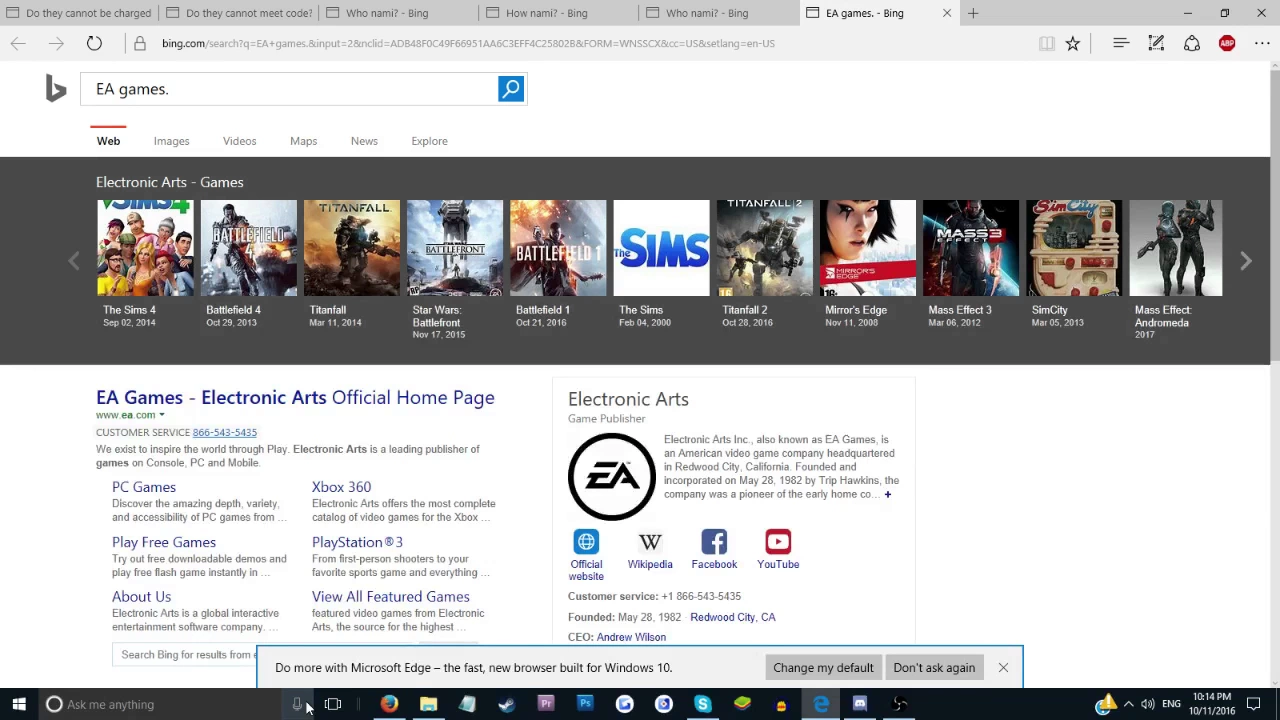The width and height of the screenshot is (1280, 720).
Task: Launch Firefox from the taskbar
Action: [x=389, y=704]
